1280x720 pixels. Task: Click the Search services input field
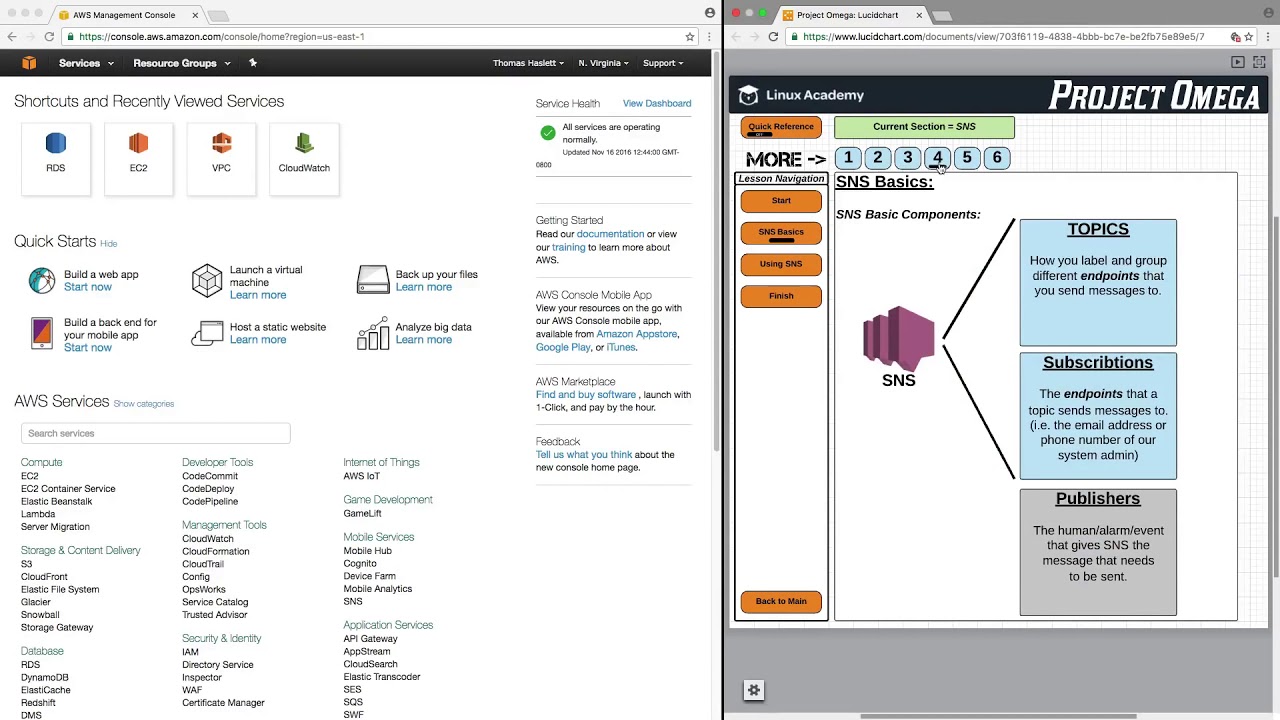tap(156, 433)
